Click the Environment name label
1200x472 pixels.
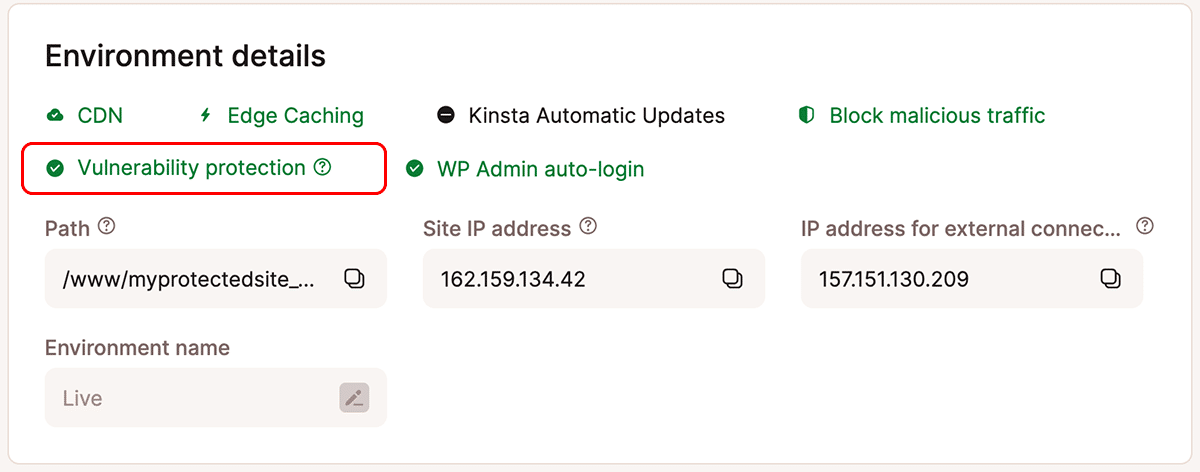pos(137,348)
